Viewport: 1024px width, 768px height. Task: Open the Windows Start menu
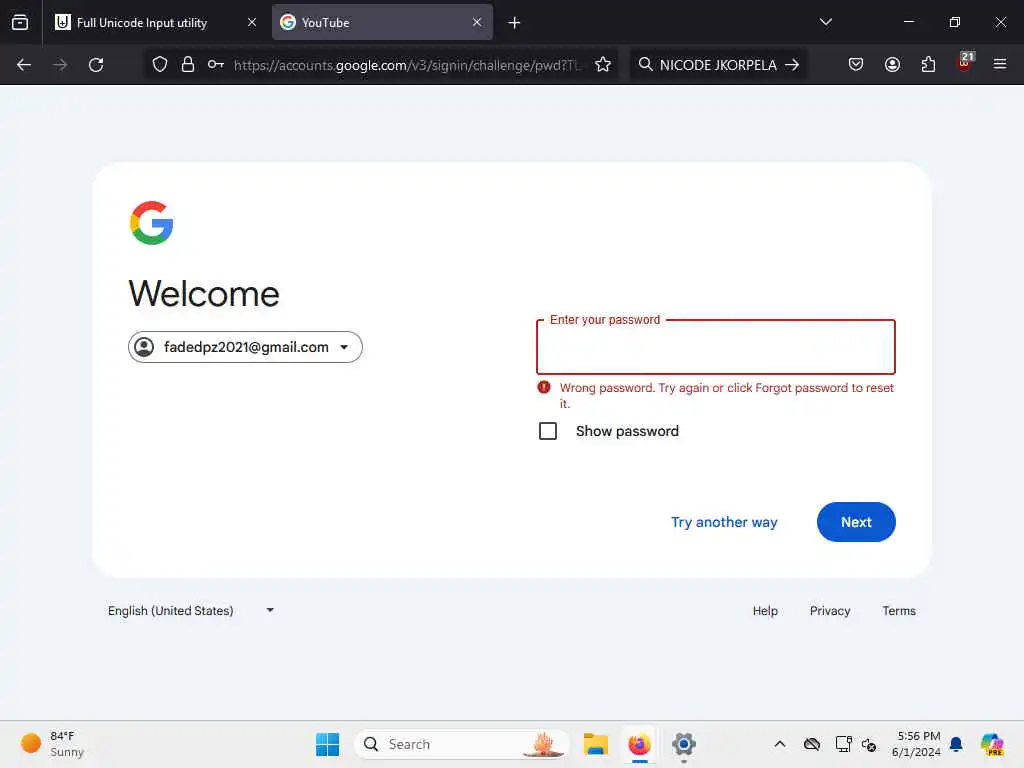click(x=327, y=744)
